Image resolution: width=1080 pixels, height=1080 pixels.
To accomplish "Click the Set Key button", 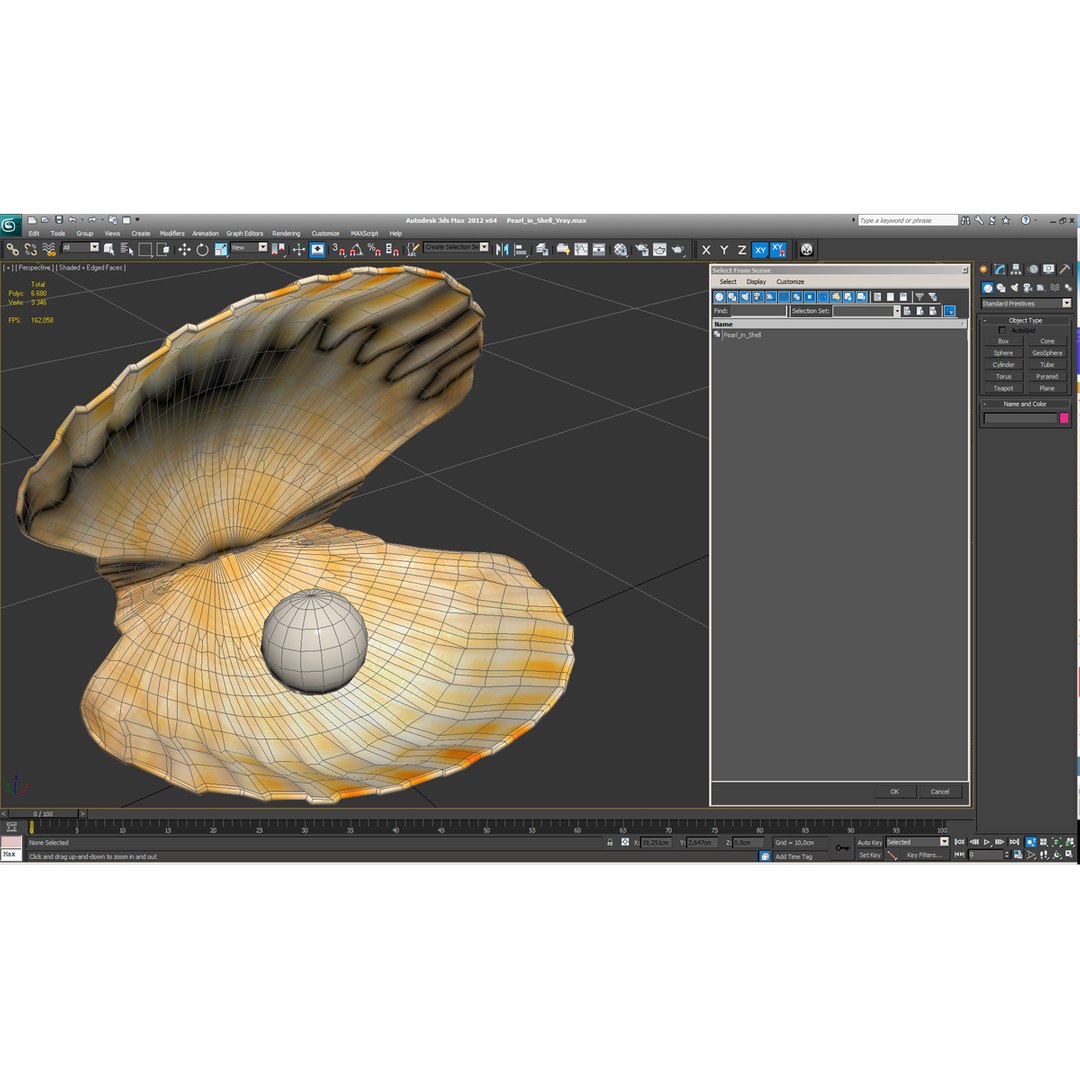I will (x=869, y=855).
